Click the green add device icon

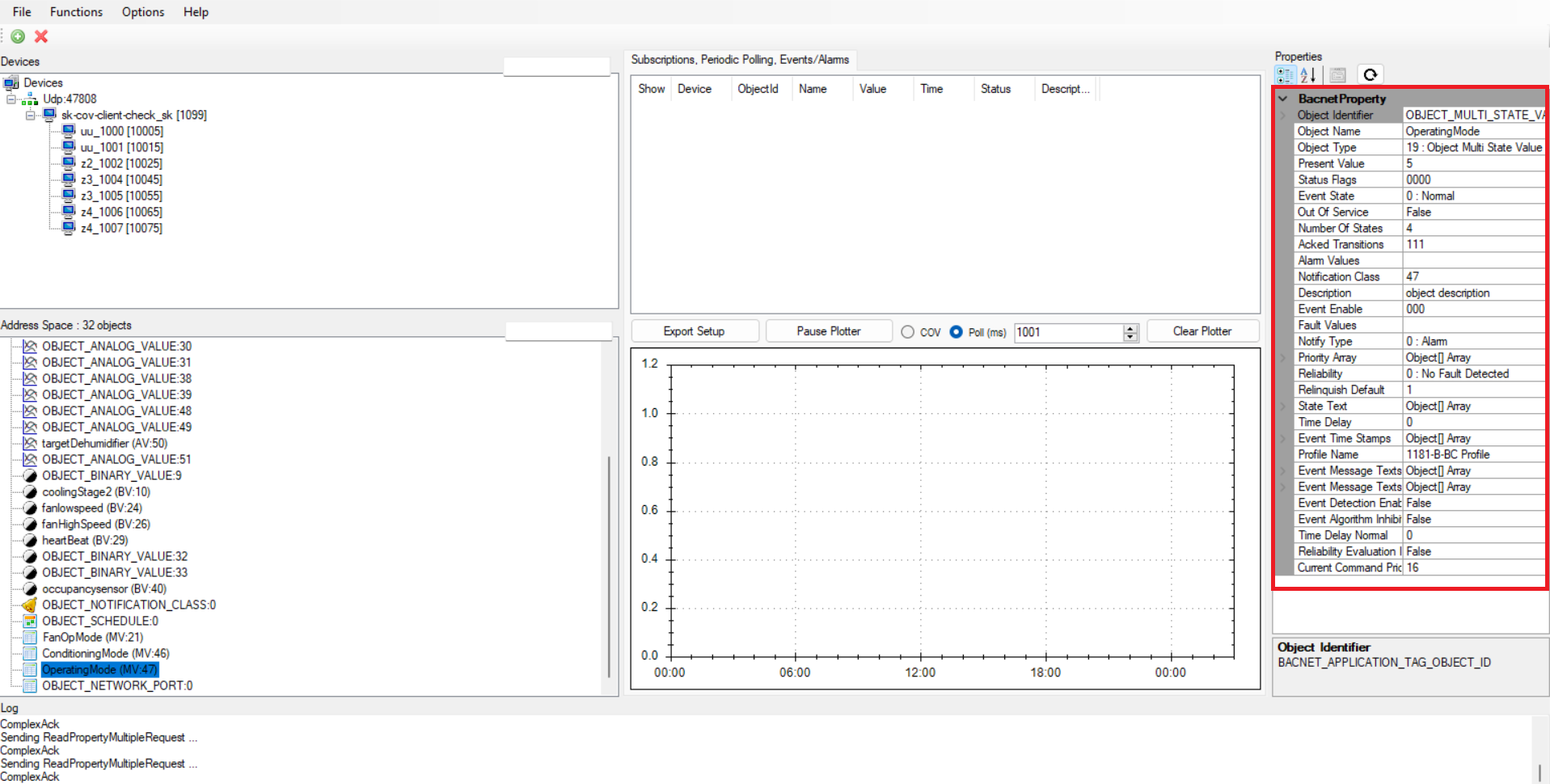pyautogui.click(x=18, y=36)
